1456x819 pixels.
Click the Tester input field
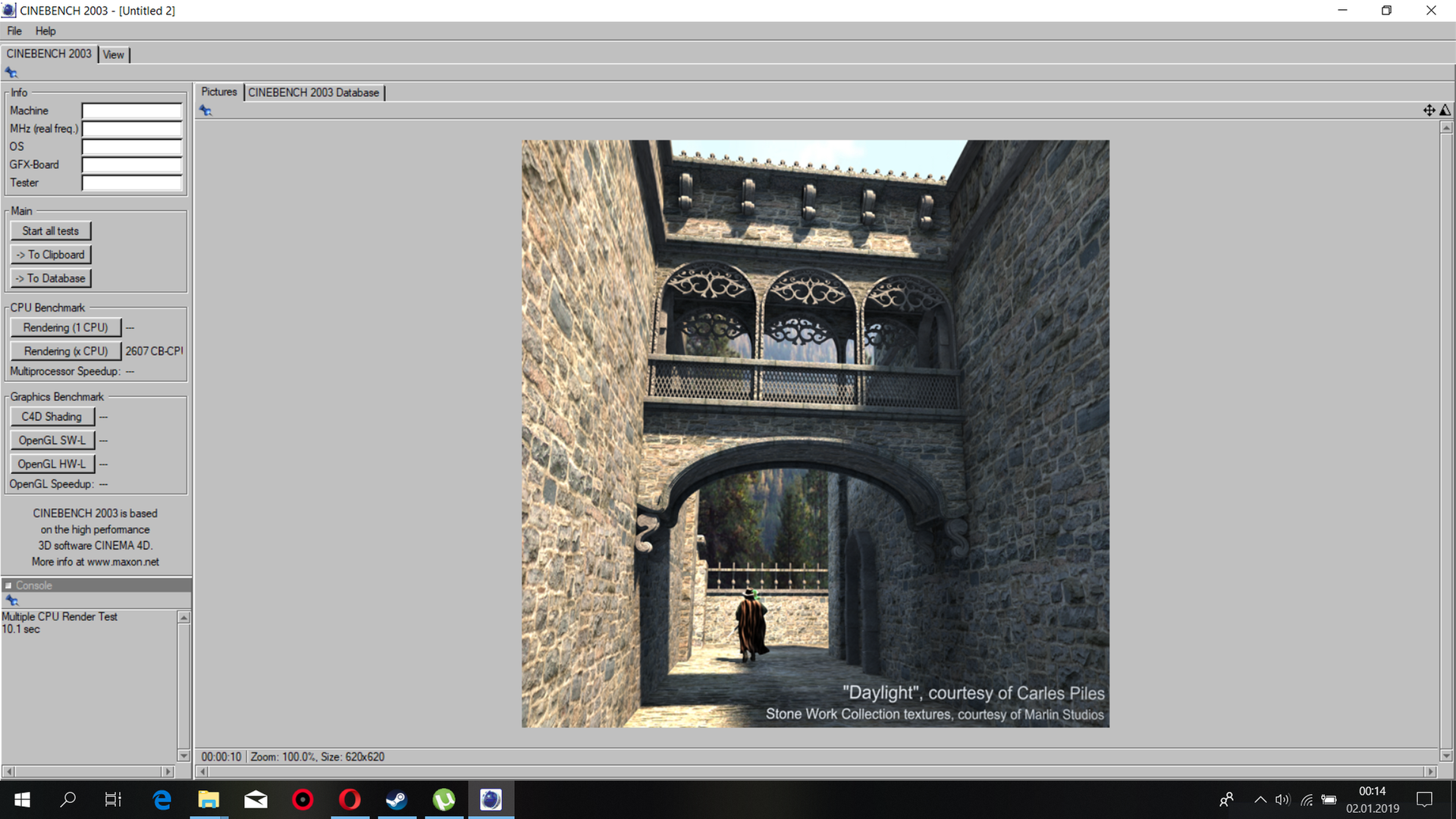[x=132, y=183]
